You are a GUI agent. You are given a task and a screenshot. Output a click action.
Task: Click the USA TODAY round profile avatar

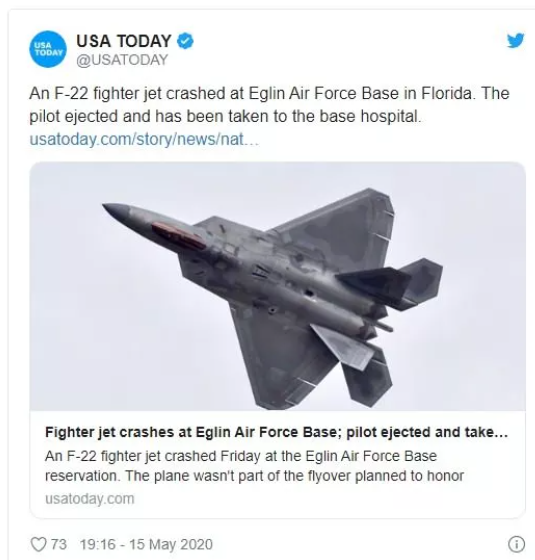coord(48,49)
